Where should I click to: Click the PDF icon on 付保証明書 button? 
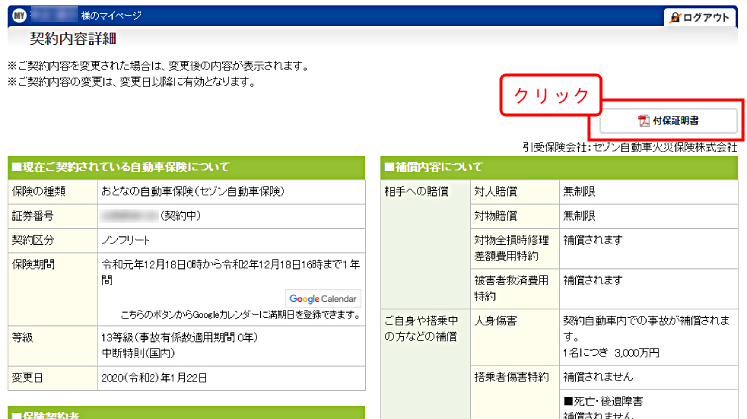[644, 121]
